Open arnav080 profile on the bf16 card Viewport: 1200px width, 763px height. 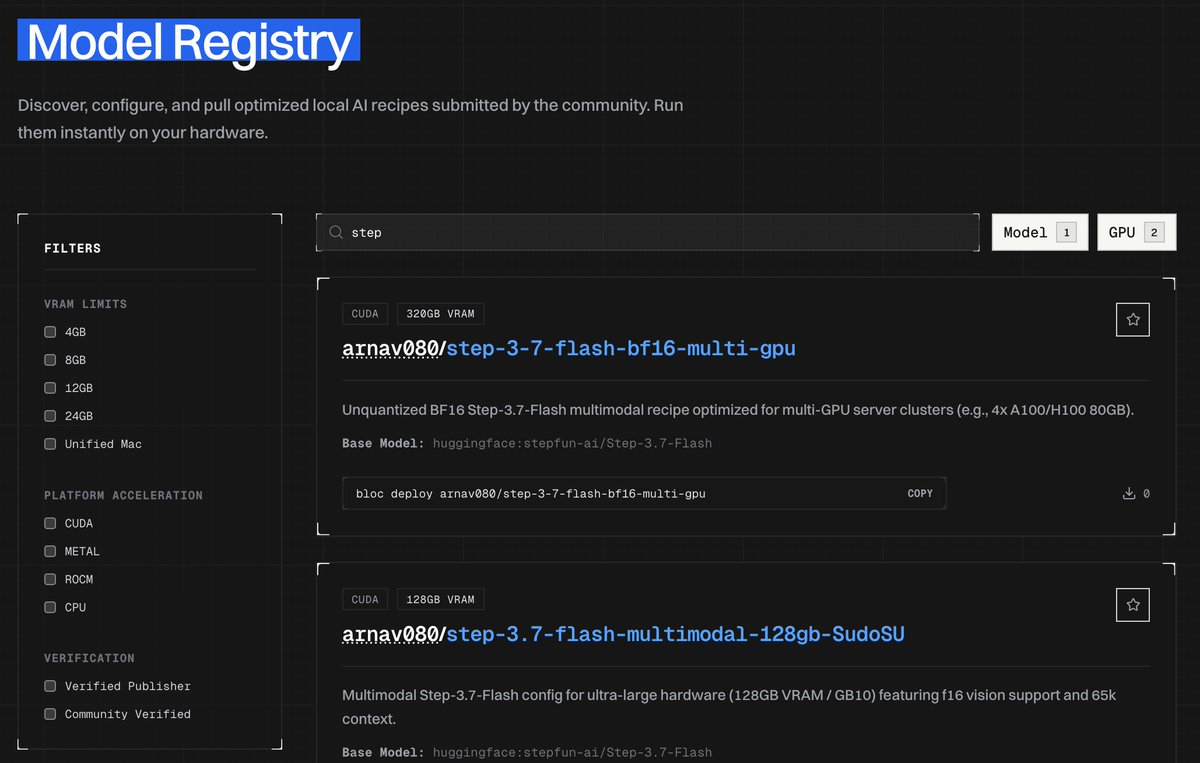390,349
